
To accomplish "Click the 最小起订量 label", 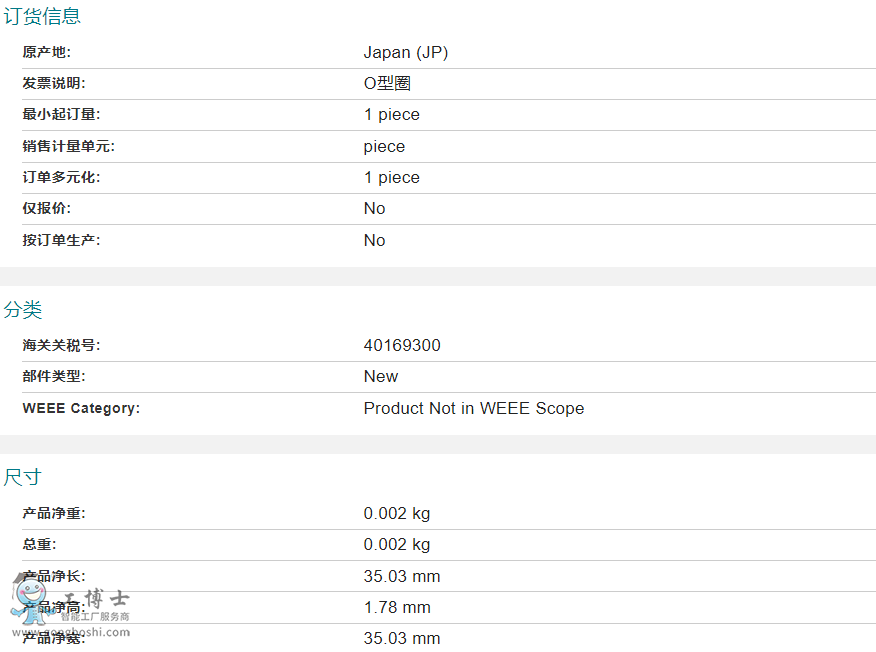I will 61,115.
